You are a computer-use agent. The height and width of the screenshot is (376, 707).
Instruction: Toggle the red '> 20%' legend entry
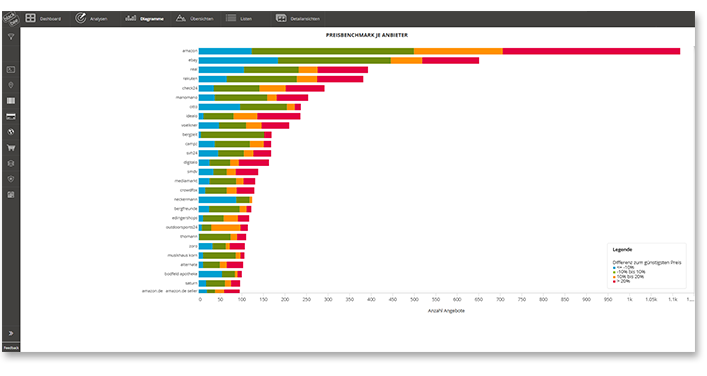pos(621,281)
